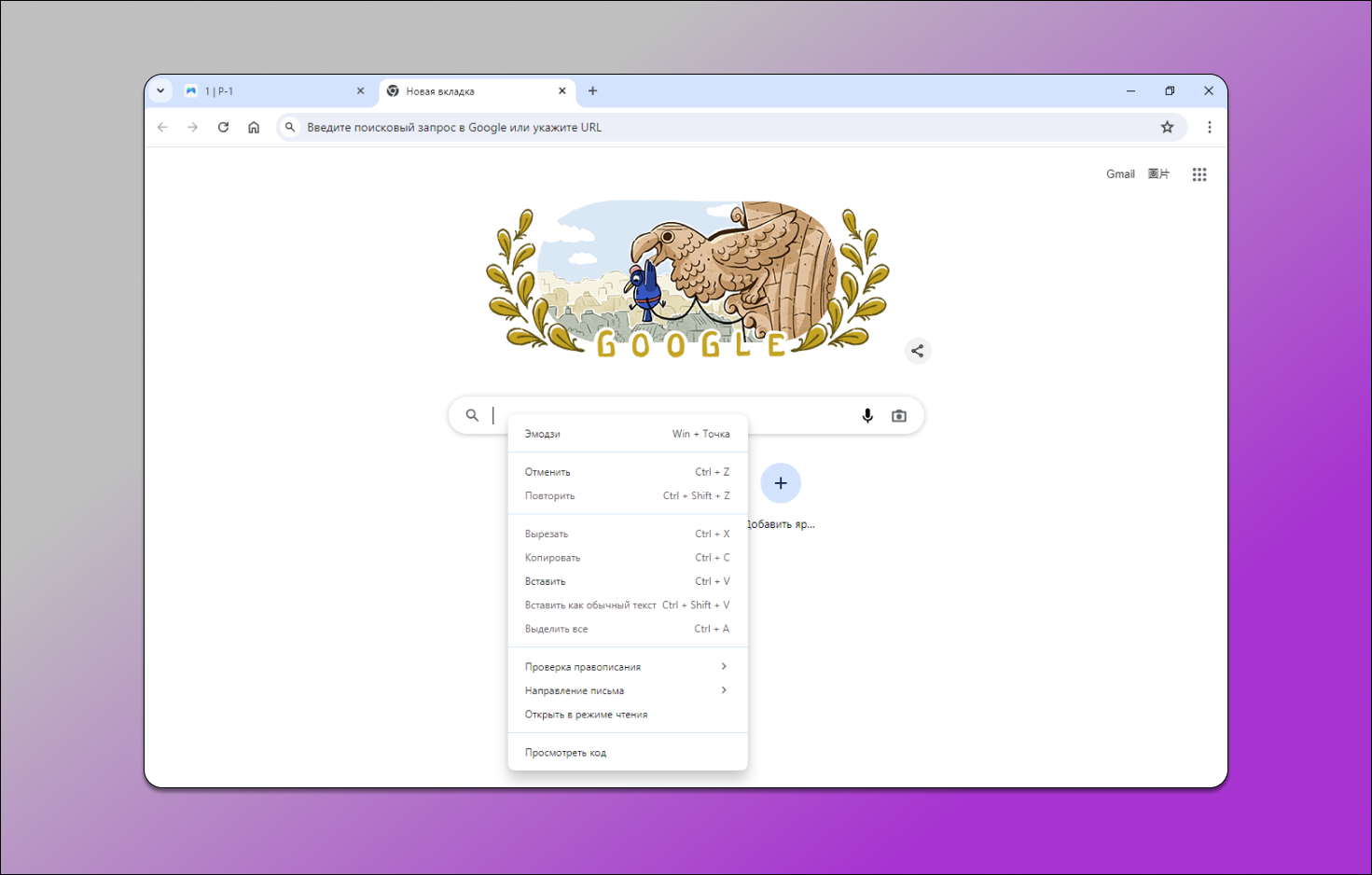Reload the current page
Image resolution: width=1372 pixels, height=875 pixels.
223,127
